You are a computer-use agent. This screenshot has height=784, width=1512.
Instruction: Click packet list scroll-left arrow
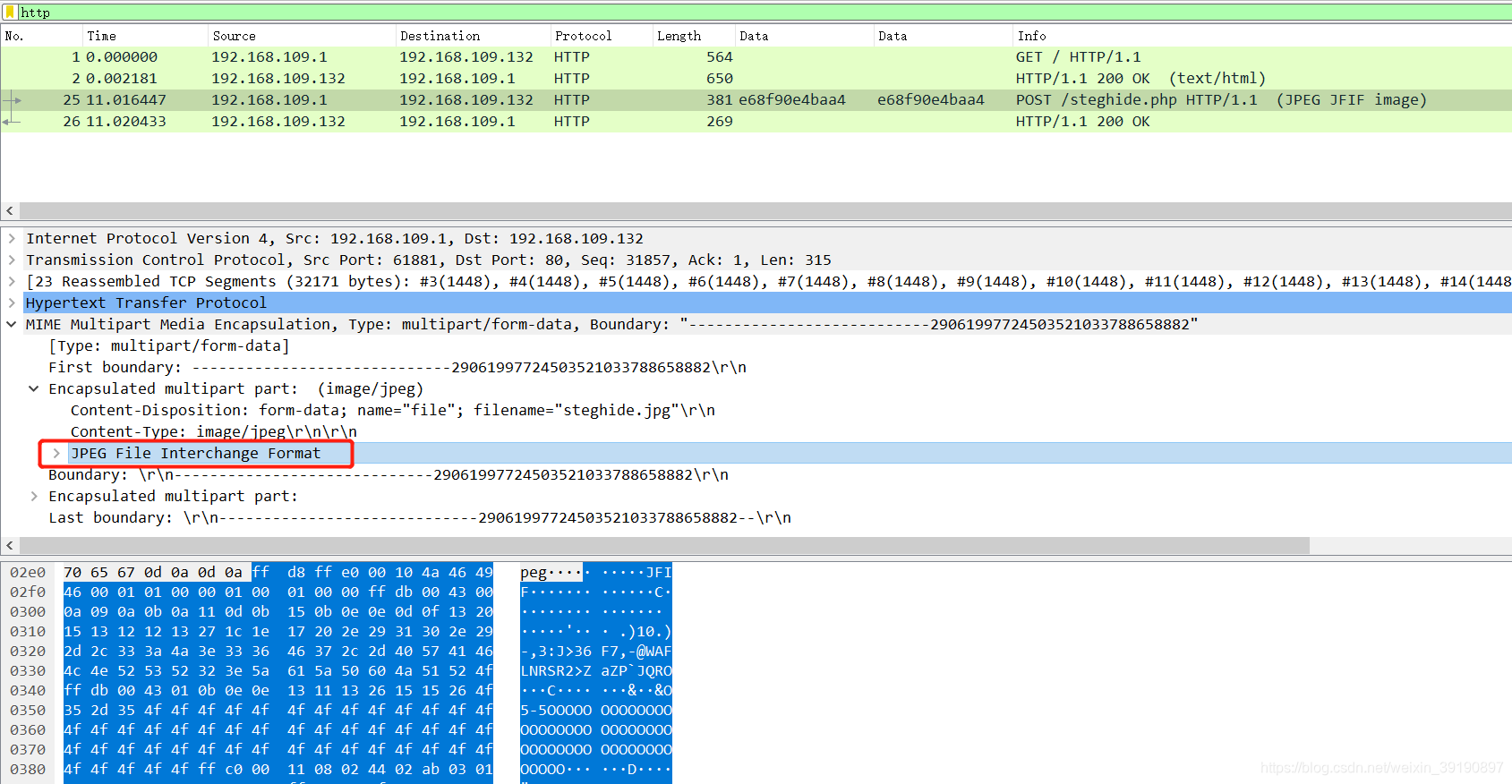(9, 210)
